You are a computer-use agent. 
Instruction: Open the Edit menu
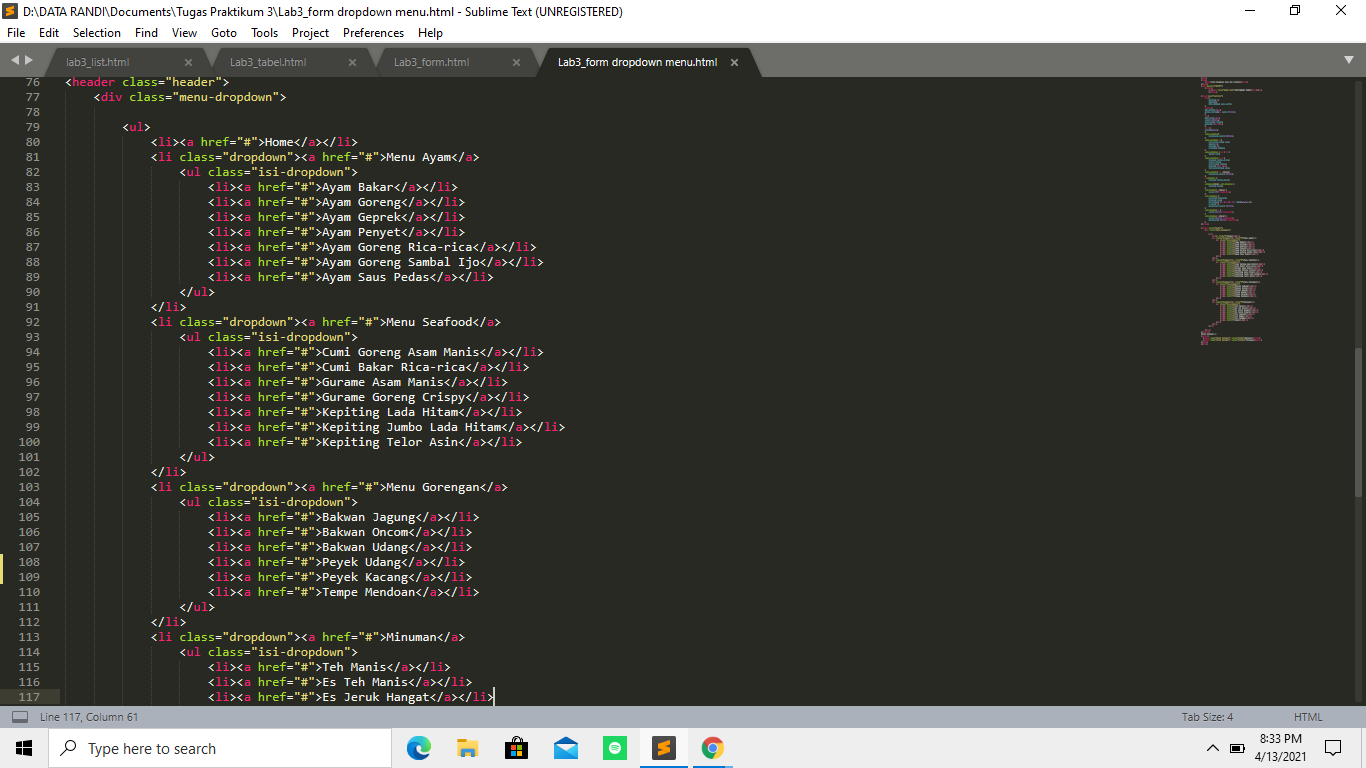point(49,33)
